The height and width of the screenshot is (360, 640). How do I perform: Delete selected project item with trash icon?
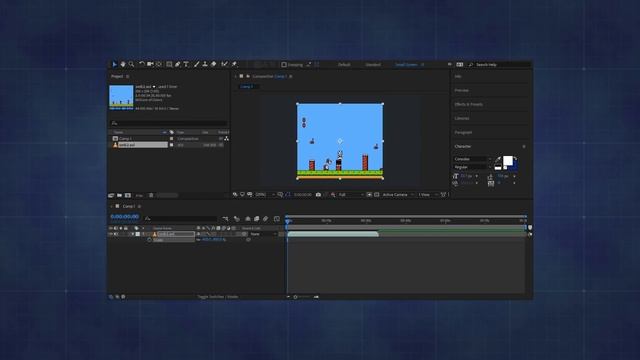151,196
